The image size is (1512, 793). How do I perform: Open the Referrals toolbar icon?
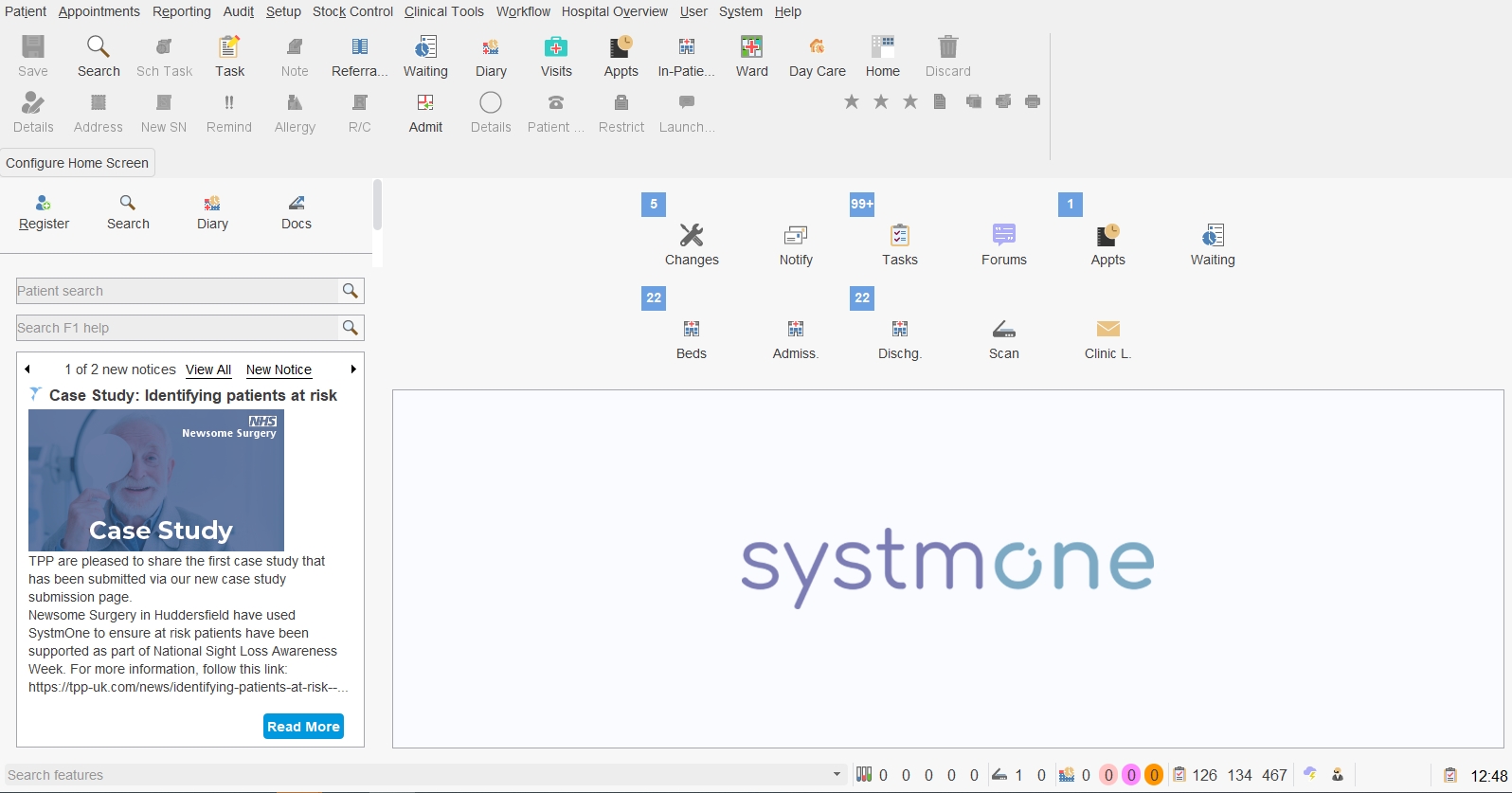(x=360, y=56)
